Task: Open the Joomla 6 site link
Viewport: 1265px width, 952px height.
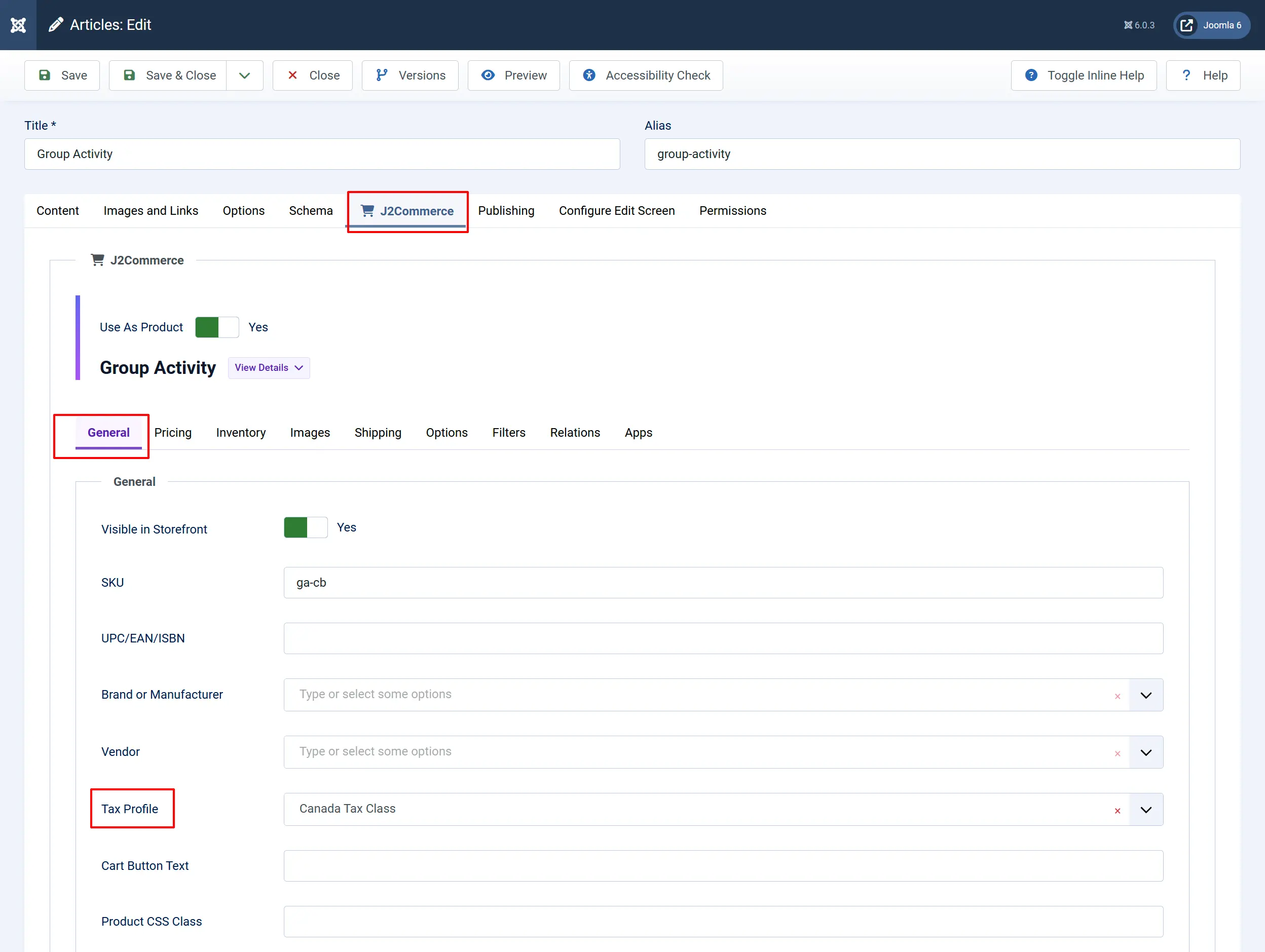Action: 1211,25
